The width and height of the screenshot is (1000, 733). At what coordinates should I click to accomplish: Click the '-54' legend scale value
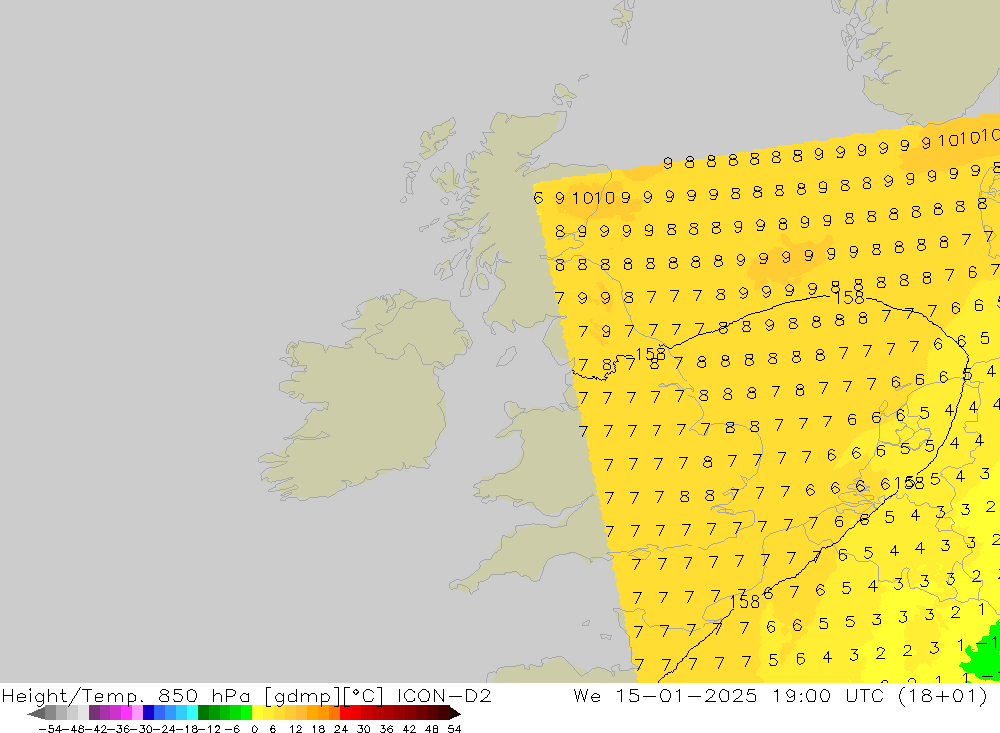51,729
